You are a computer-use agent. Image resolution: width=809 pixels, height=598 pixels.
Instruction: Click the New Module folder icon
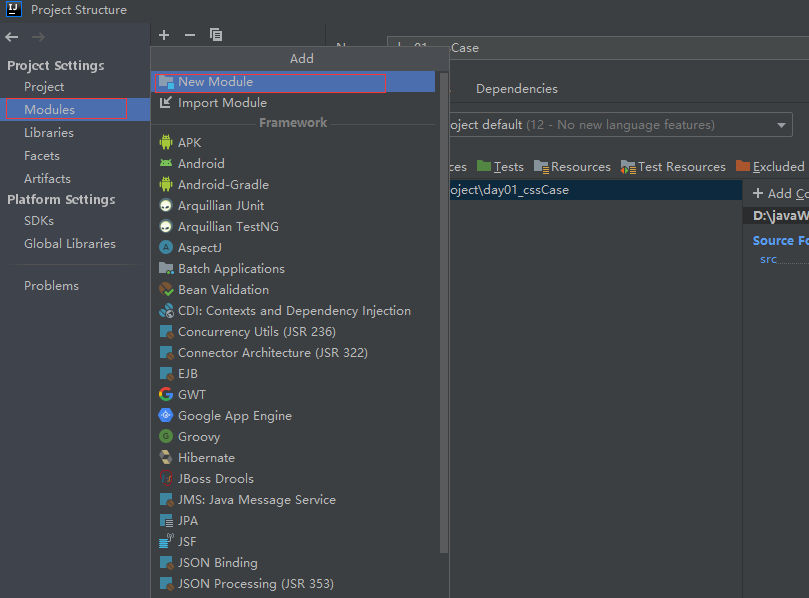click(x=166, y=82)
